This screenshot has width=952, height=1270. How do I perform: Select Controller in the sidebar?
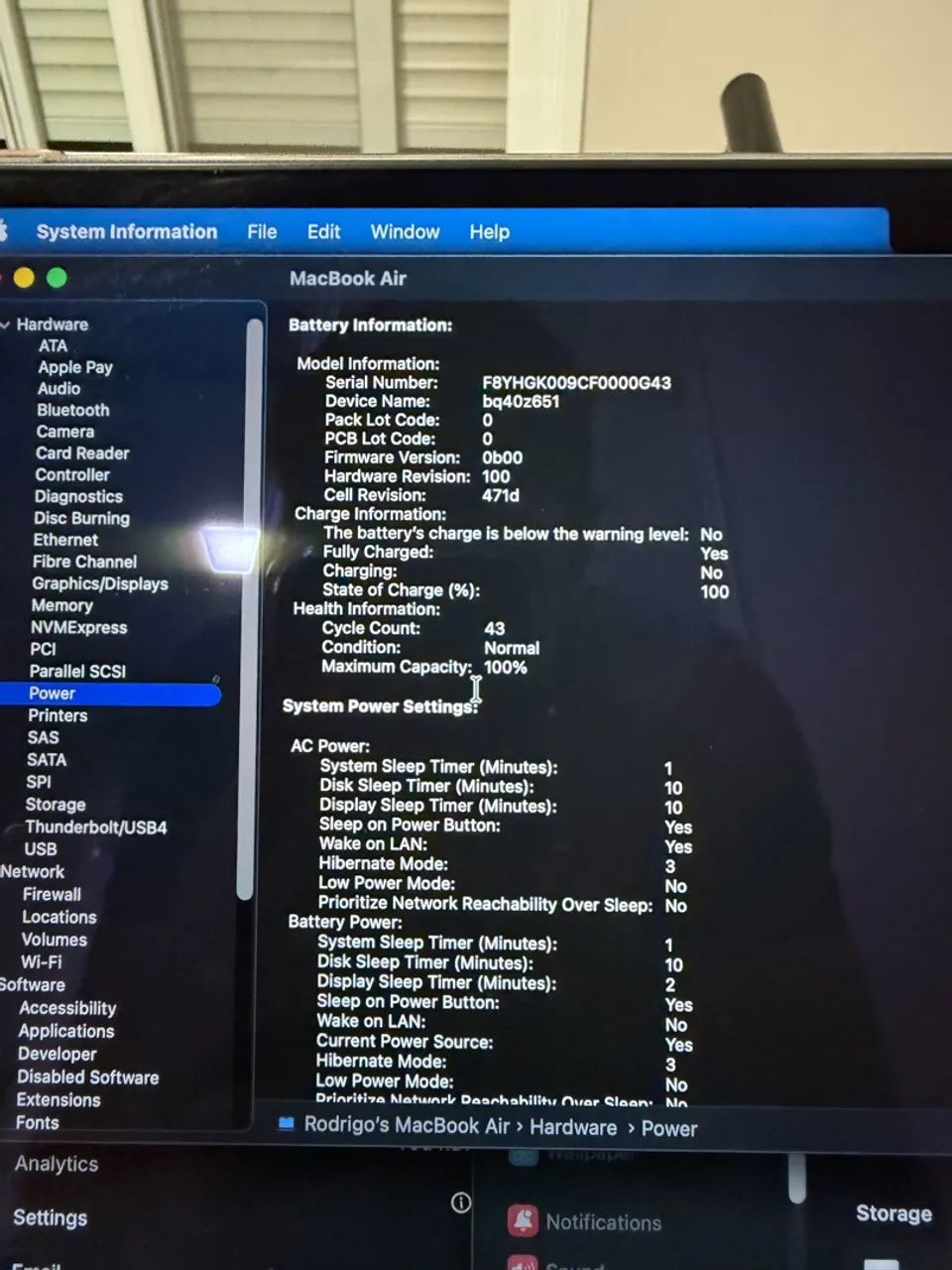pos(71,475)
